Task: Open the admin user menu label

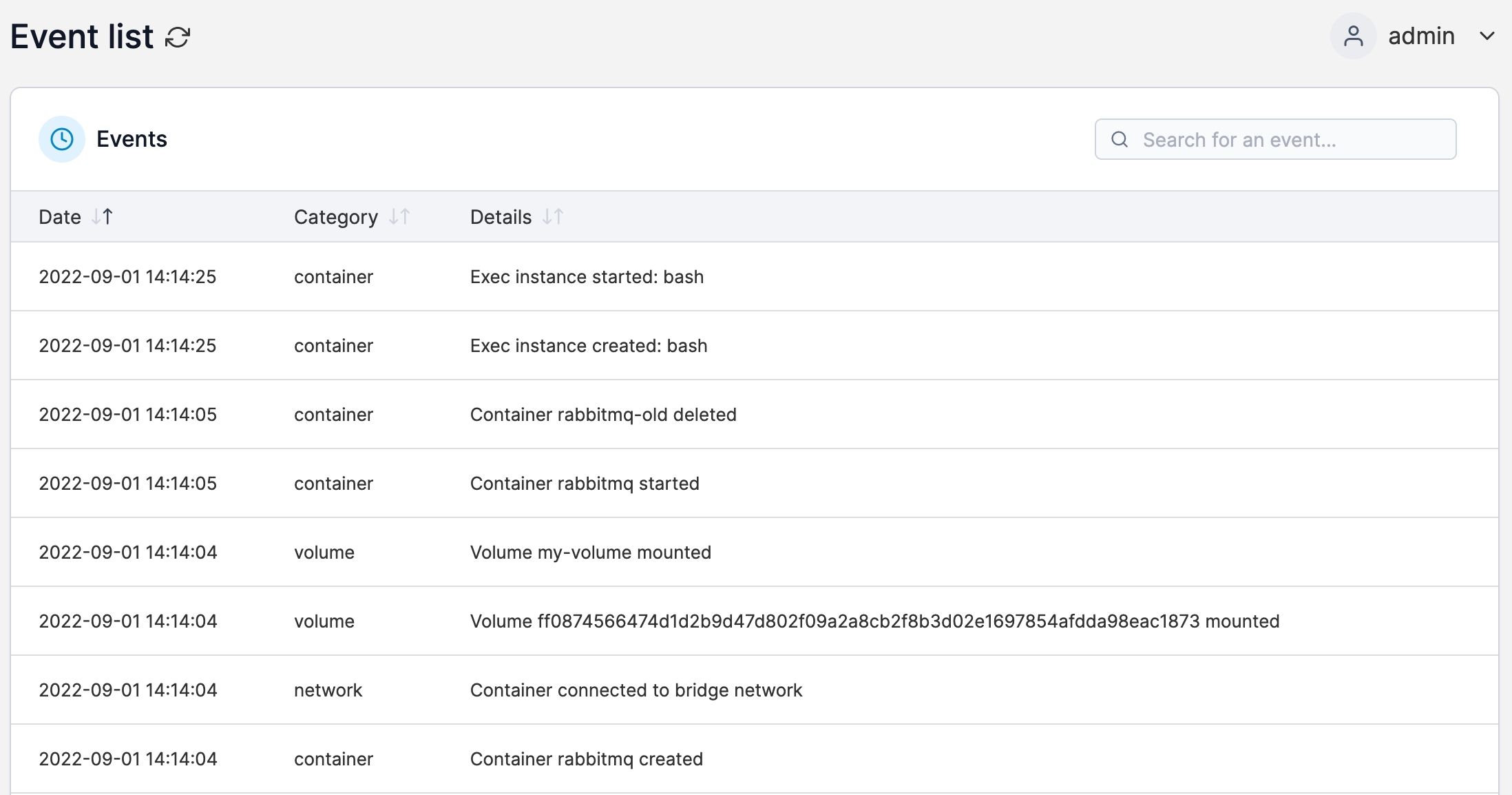Action: coord(1421,36)
